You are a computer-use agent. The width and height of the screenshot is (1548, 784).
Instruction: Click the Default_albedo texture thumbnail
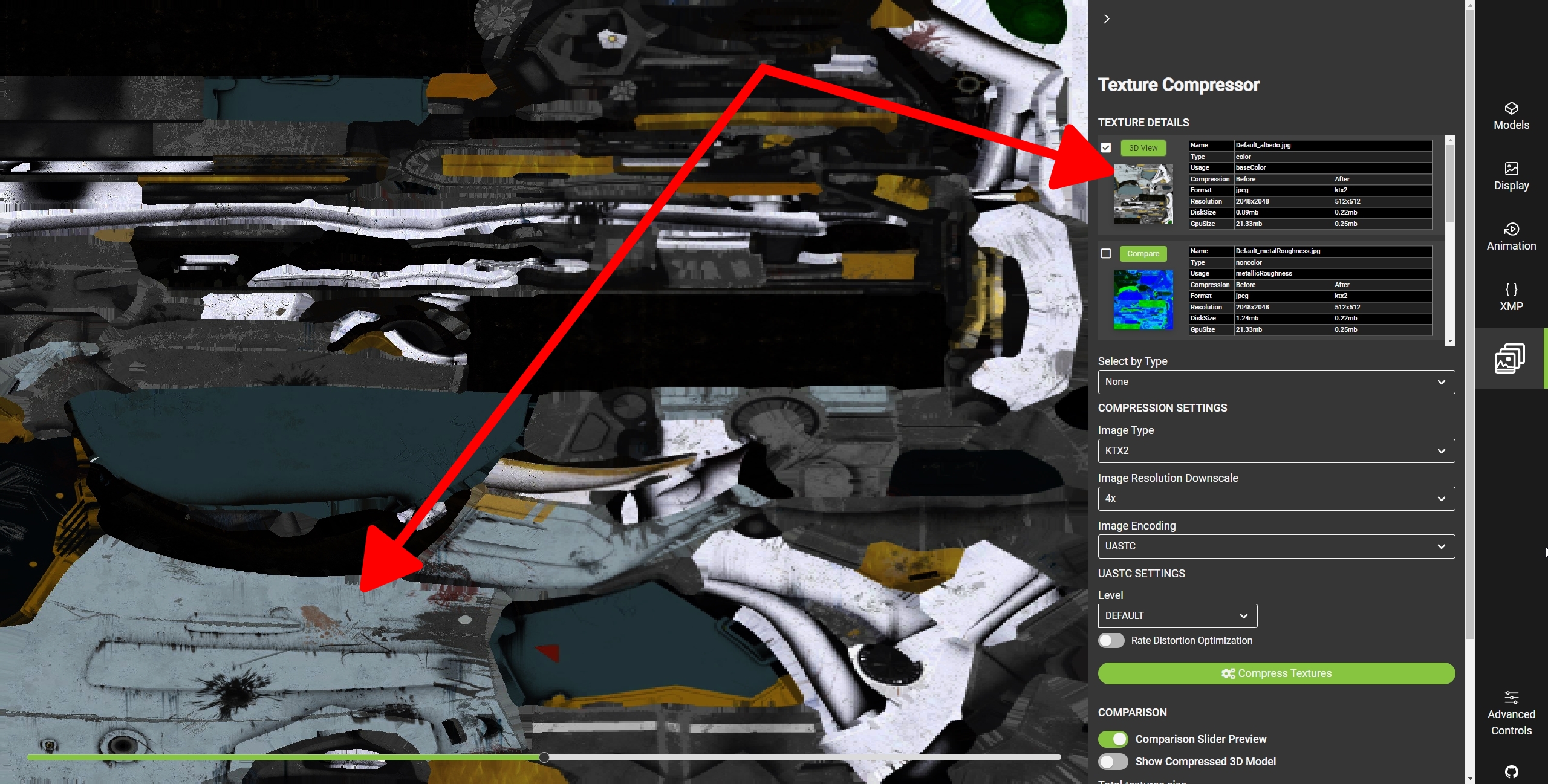1142,194
